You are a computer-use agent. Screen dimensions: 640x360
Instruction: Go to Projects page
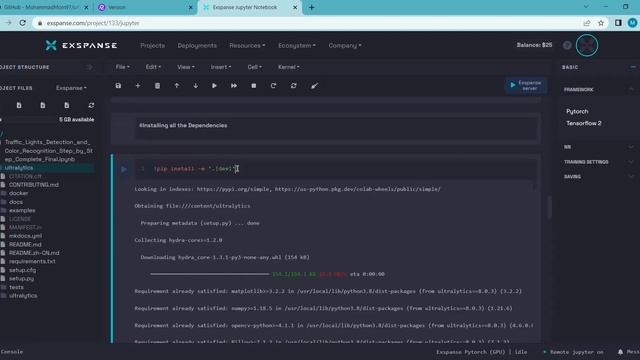152,45
